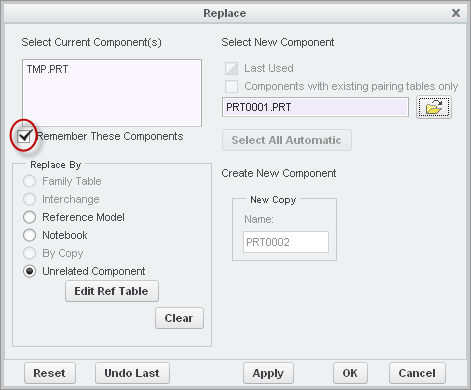The image size is (471, 390).
Task: Toggle Remember These Components checkbox
Action: [x=24, y=136]
